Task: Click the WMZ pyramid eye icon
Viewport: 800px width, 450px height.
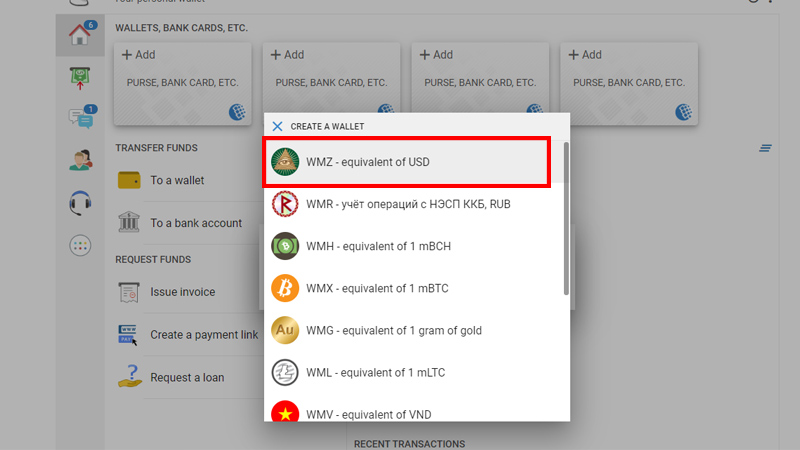Action: 285,162
